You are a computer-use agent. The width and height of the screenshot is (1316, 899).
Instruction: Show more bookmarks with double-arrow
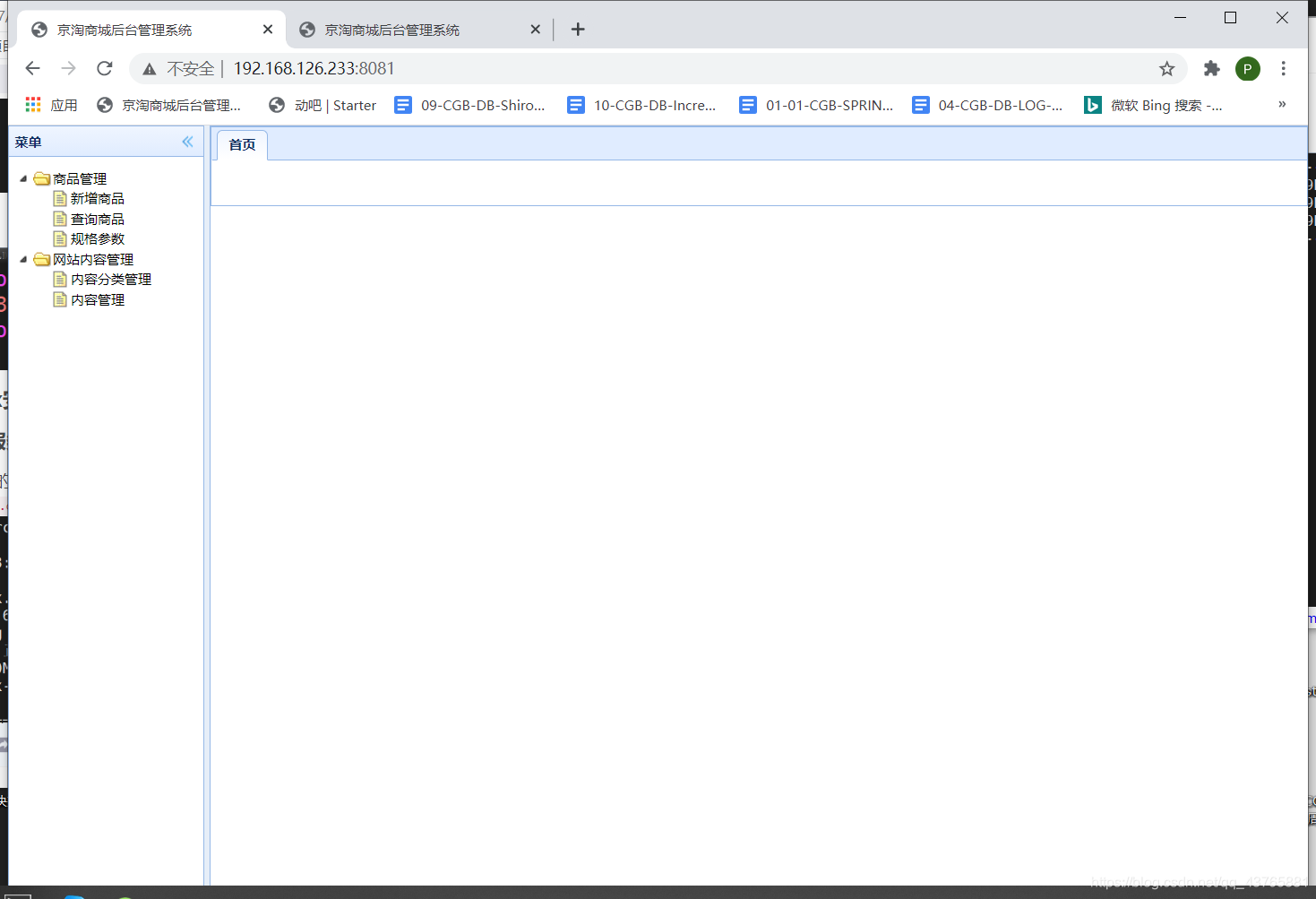click(1282, 105)
